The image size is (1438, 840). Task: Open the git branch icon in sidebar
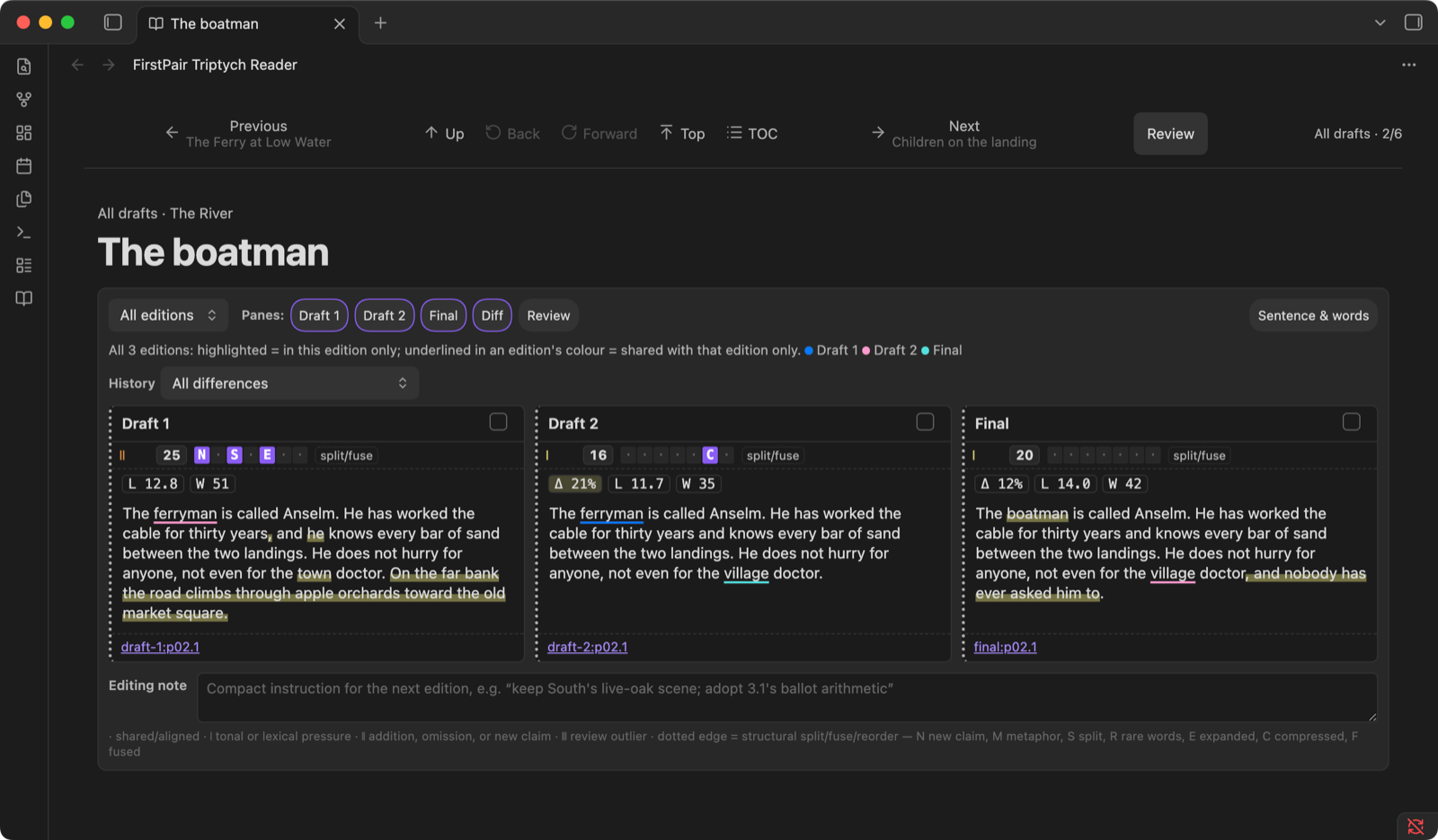pos(24,100)
